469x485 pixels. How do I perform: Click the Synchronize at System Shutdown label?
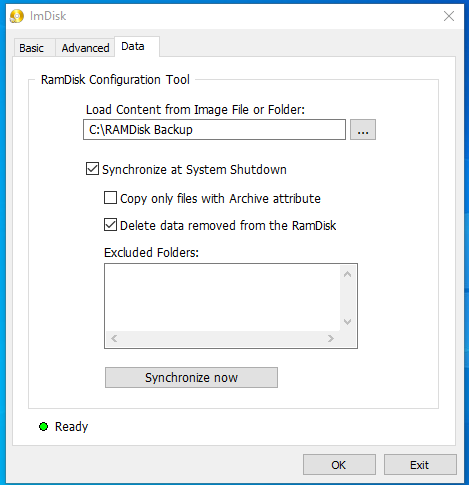click(194, 170)
